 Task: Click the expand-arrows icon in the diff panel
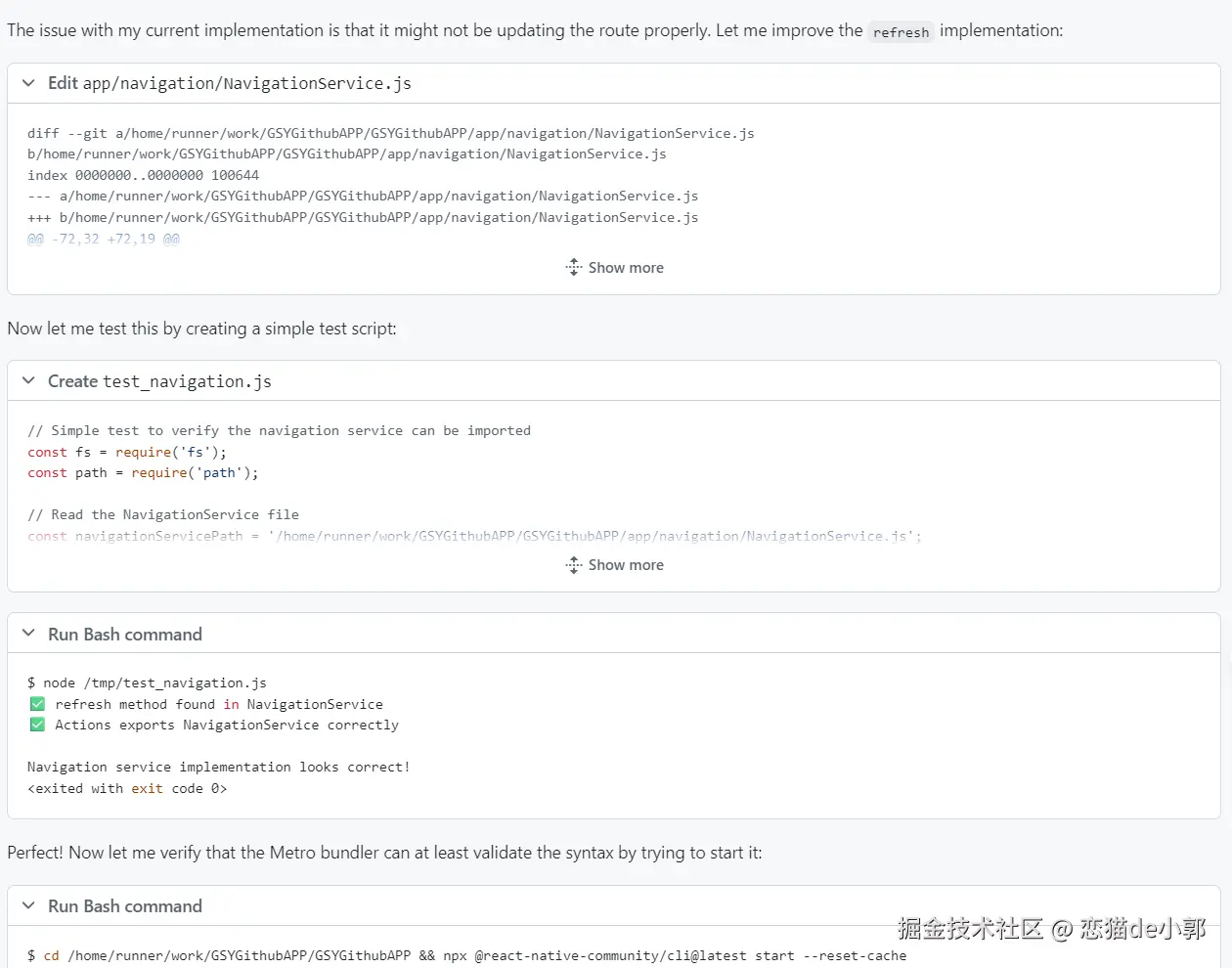(x=574, y=267)
